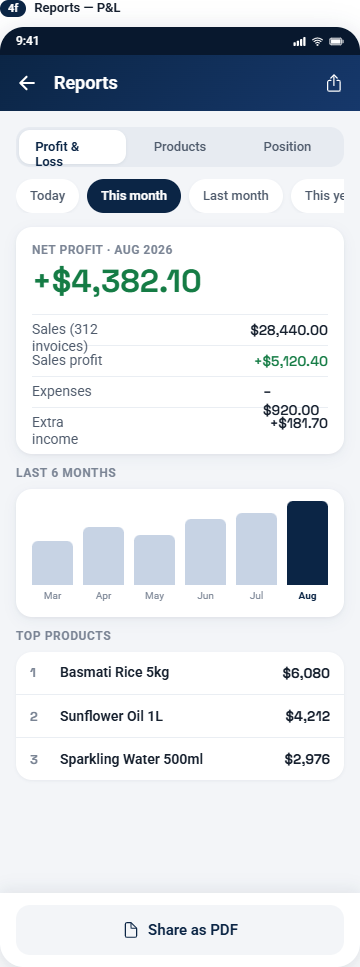
Task: Tap the May bar in the chart
Action: pyautogui.click(x=155, y=560)
